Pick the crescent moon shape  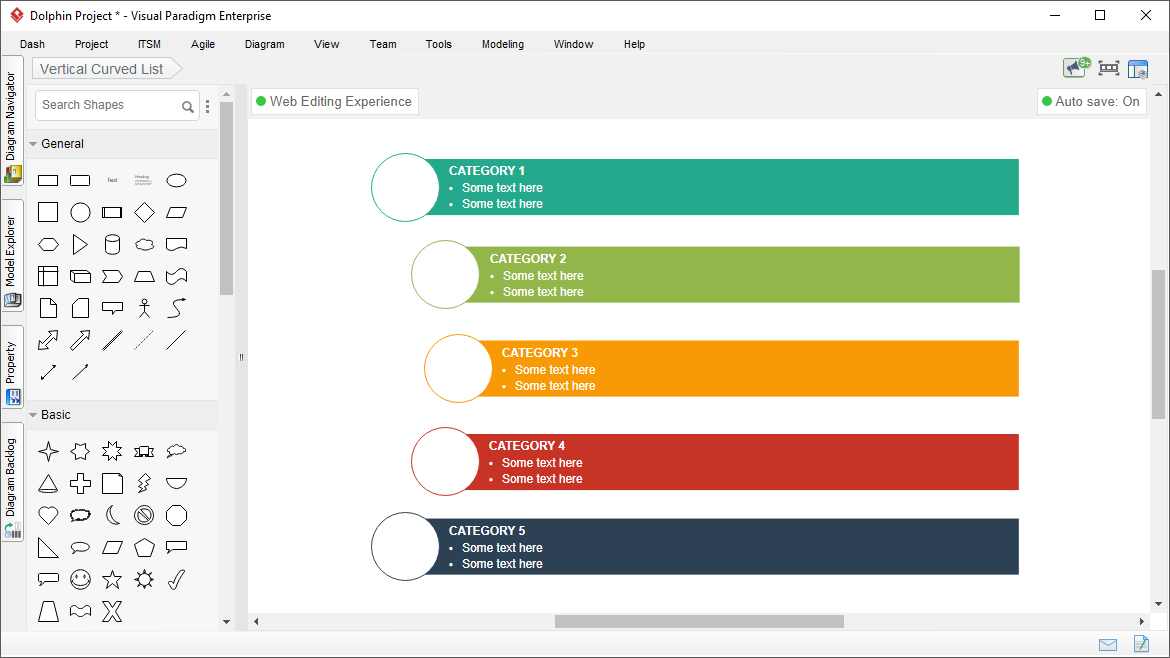pos(112,516)
